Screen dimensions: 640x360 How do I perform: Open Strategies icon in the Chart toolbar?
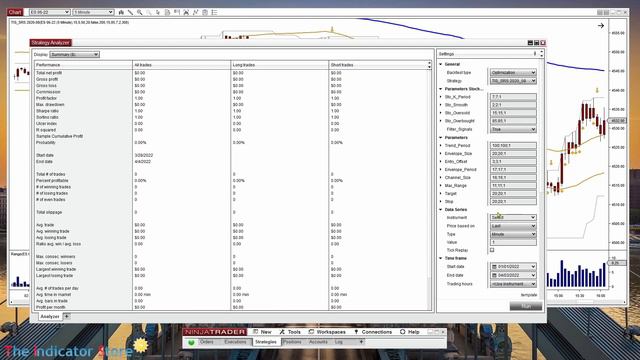(x=196, y=12)
